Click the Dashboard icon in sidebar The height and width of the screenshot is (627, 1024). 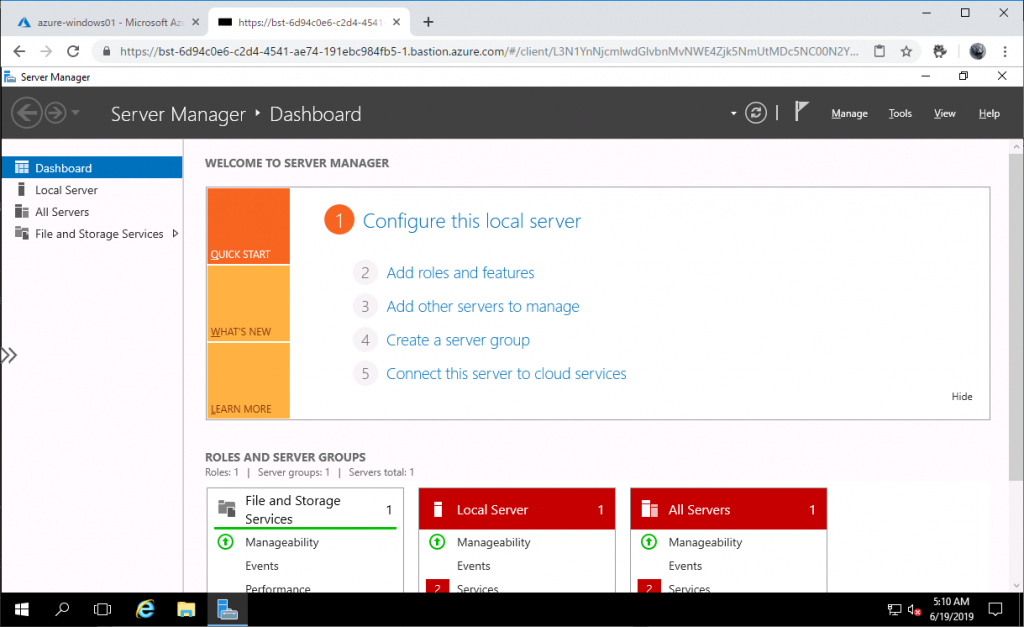pos(22,167)
